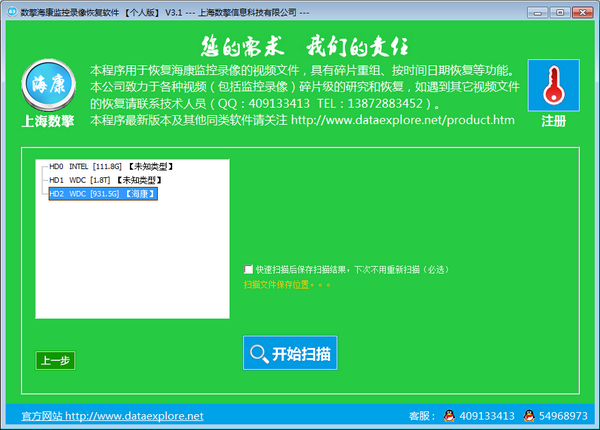The width and height of the screenshot is (600, 430).
Task: Click the app icon in title bar
Action: tap(12, 12)
